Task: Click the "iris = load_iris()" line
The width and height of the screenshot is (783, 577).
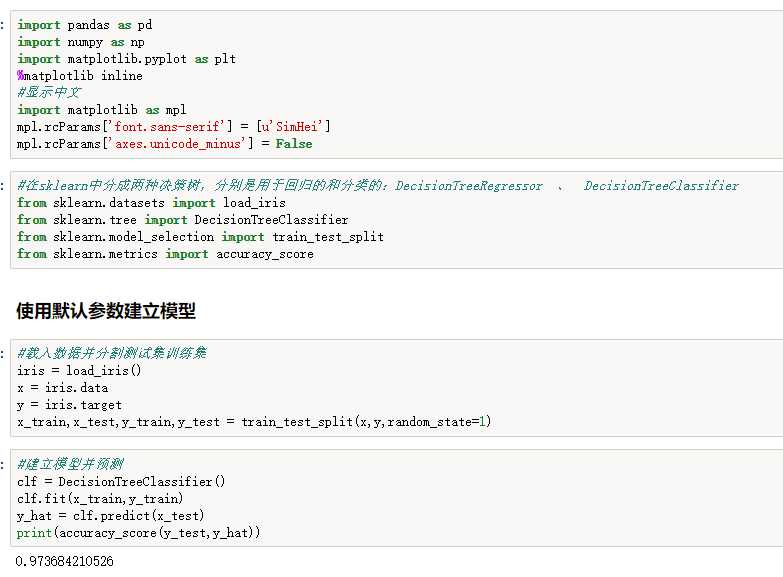Action: point(79,371)
